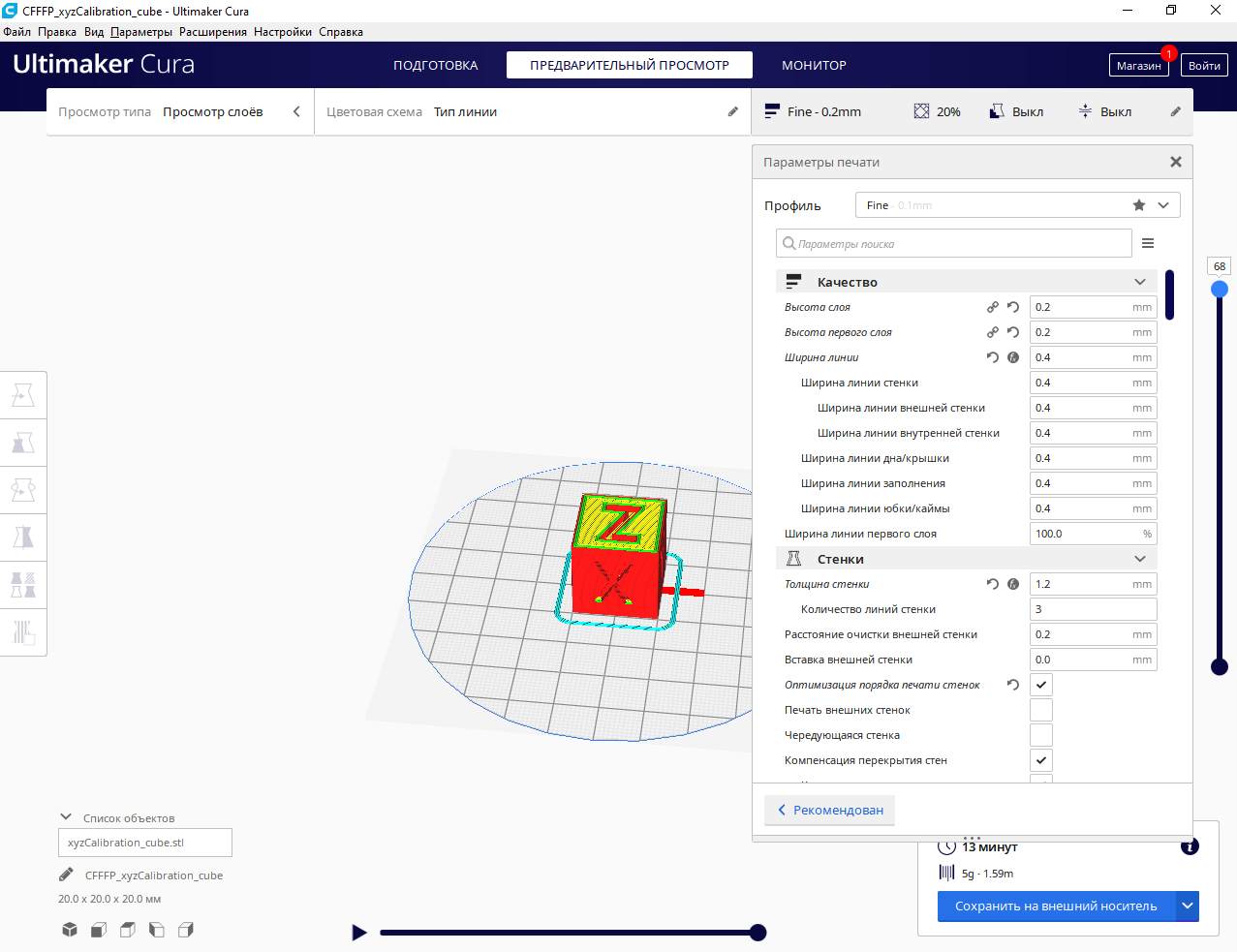Open the Support Blocker tool

[23, 632]
